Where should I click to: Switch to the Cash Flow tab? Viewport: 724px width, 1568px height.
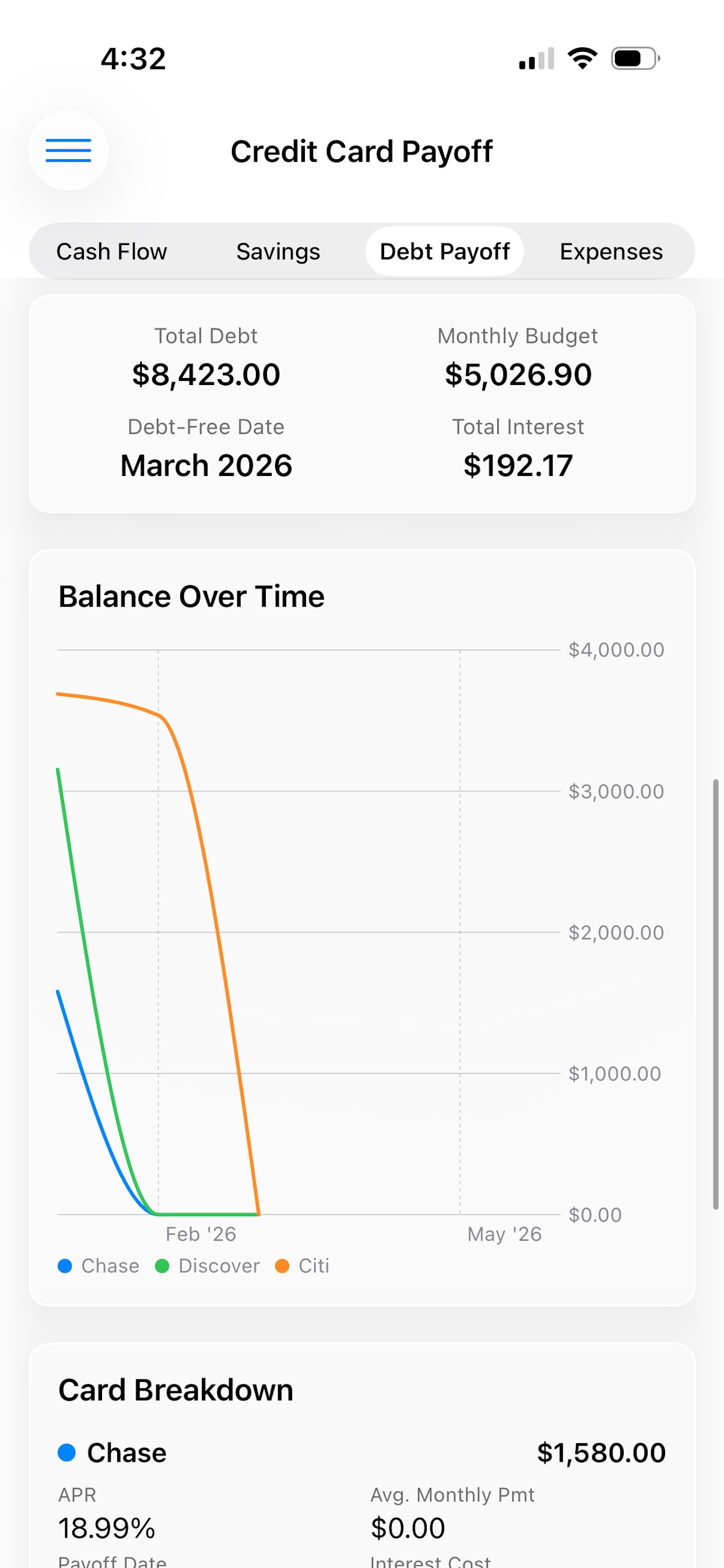coord(112,251)
